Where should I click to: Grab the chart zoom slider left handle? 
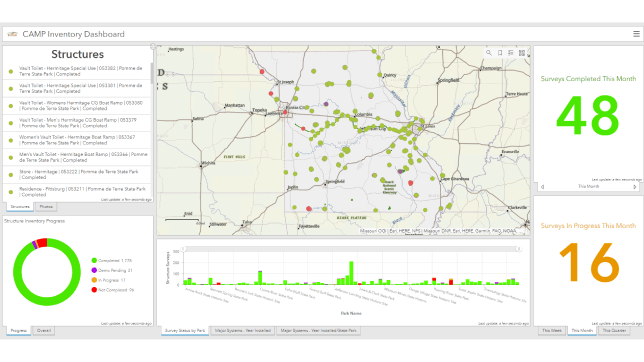pyautogui.click(x=184, y=249)
